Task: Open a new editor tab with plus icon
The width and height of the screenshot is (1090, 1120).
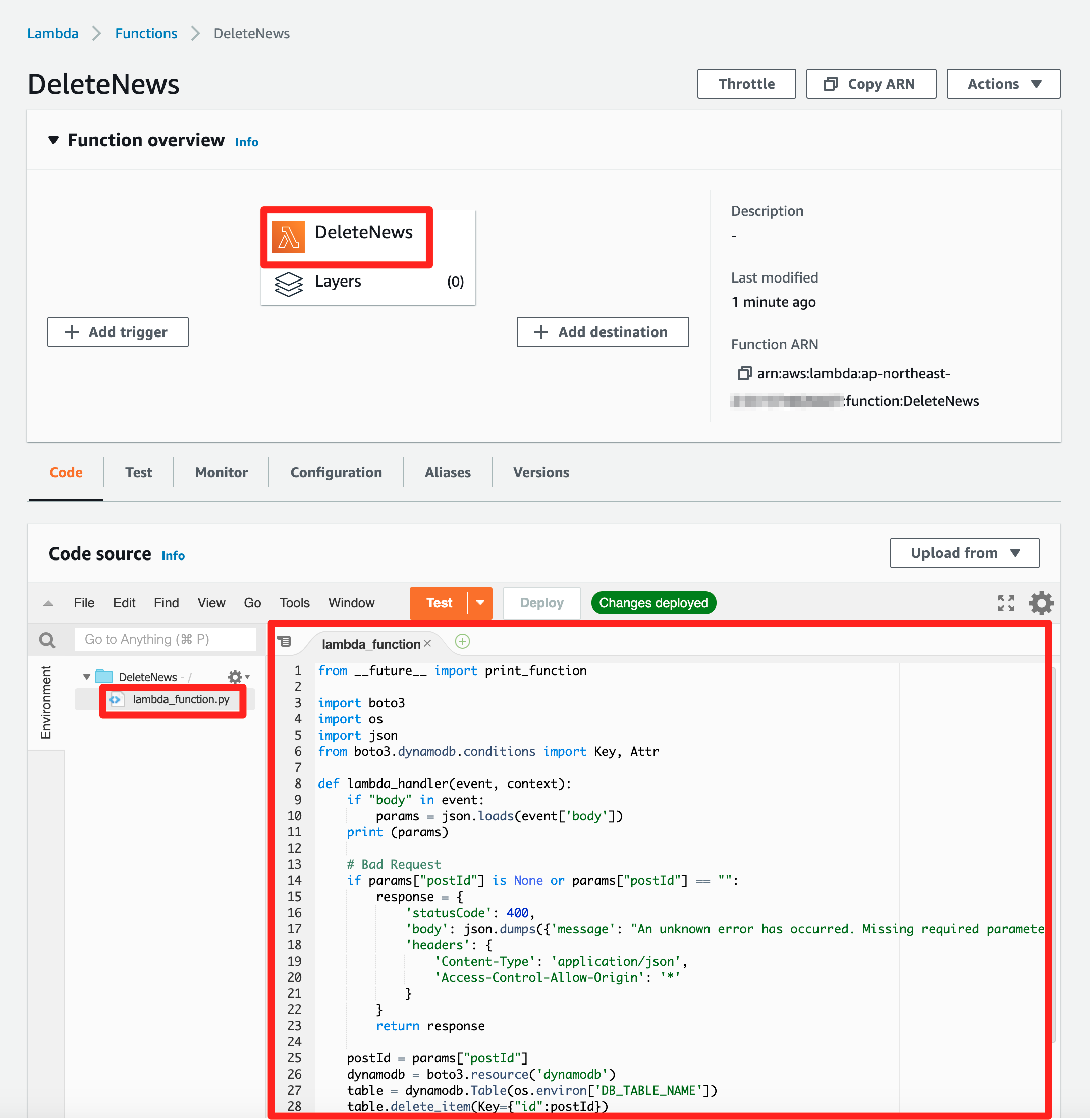Action: point(462,641)
